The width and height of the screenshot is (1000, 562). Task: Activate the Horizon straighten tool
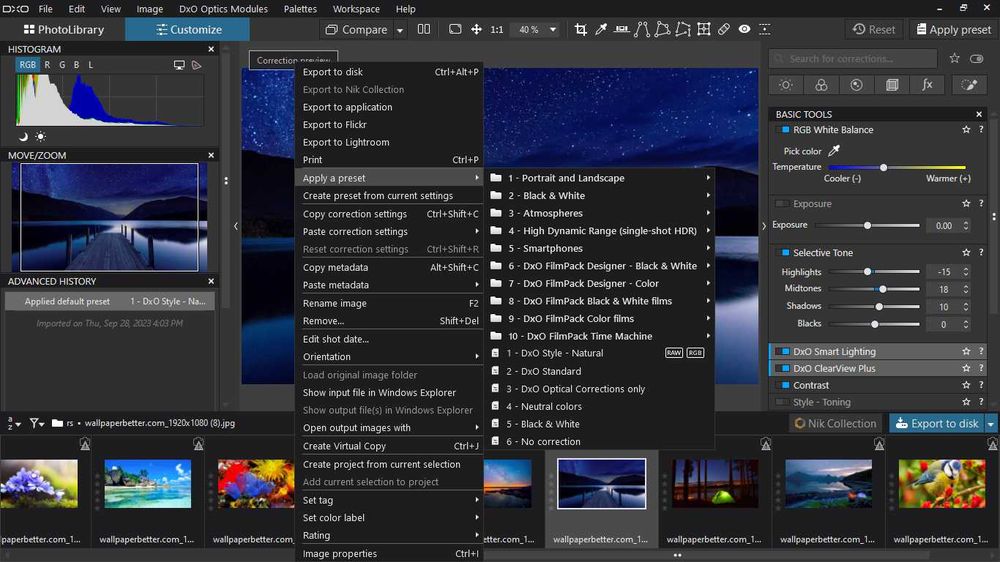coord(621,30)
